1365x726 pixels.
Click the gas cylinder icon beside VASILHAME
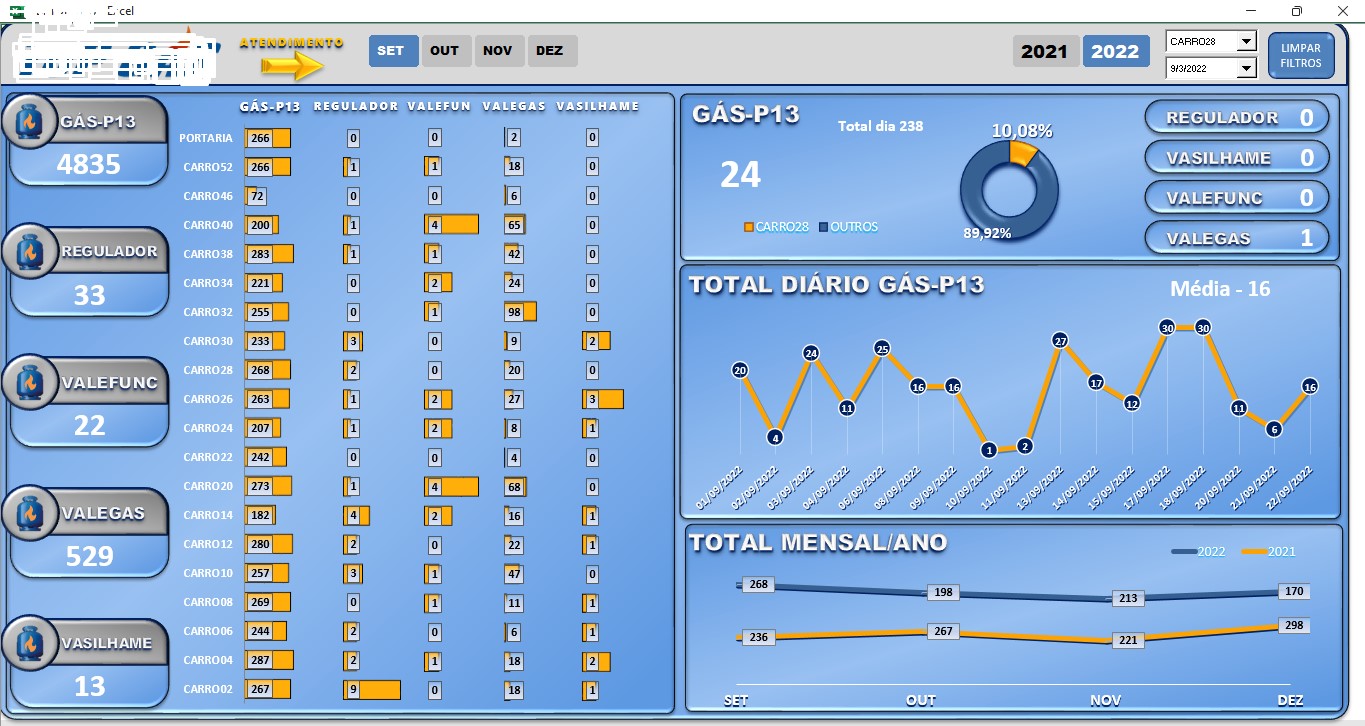point(30,642)
